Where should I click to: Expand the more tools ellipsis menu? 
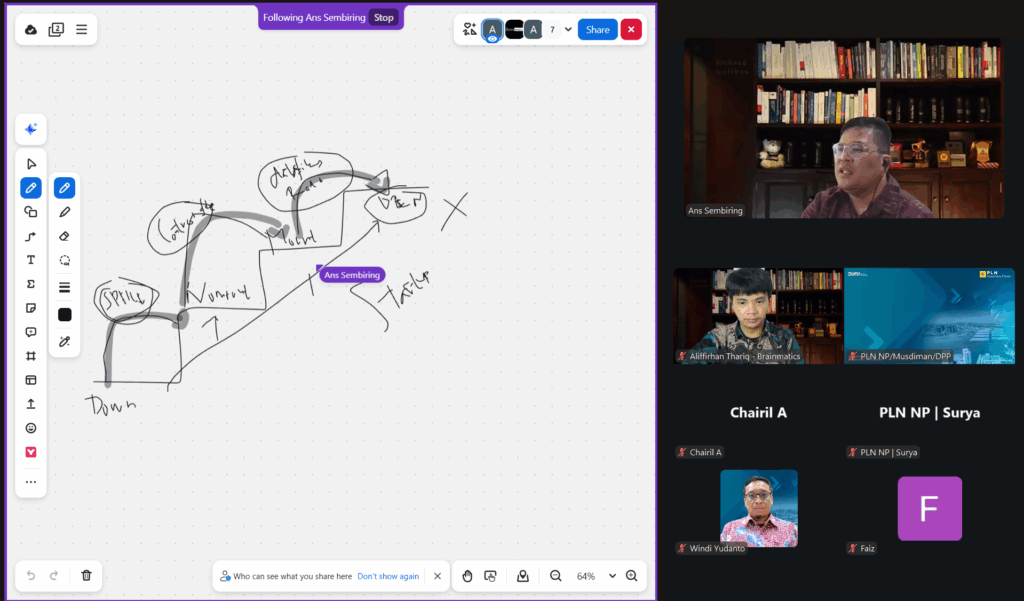(31, 482)
